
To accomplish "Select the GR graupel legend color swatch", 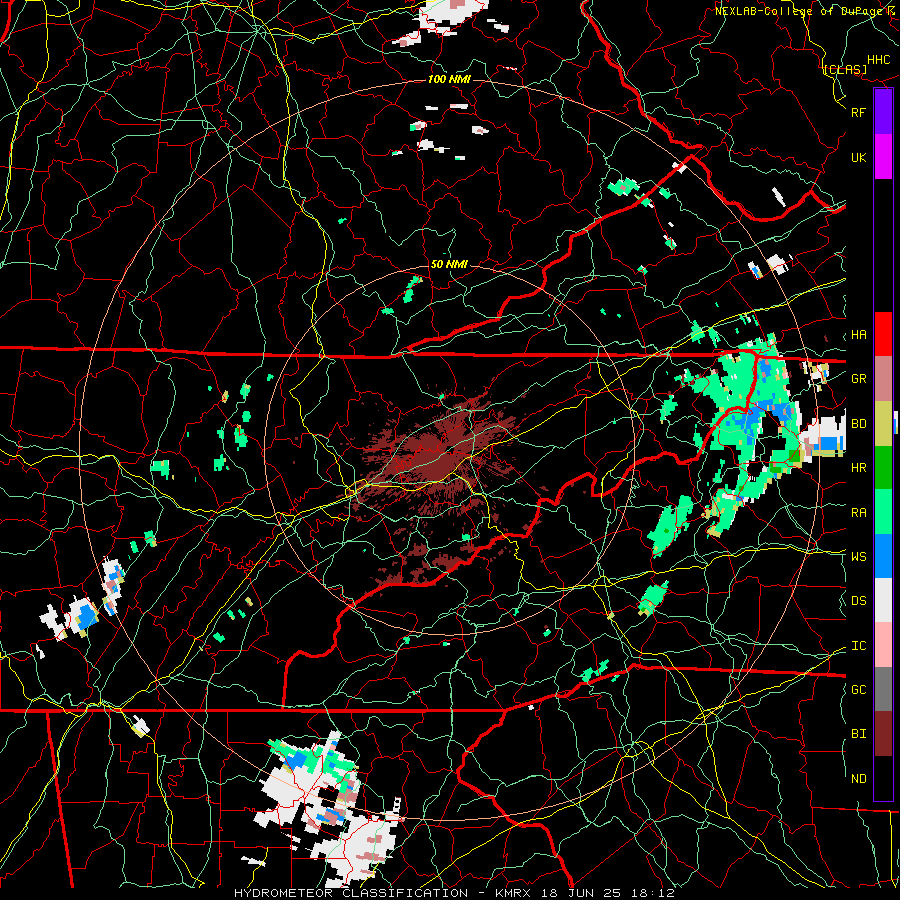I will click(883, 379).
